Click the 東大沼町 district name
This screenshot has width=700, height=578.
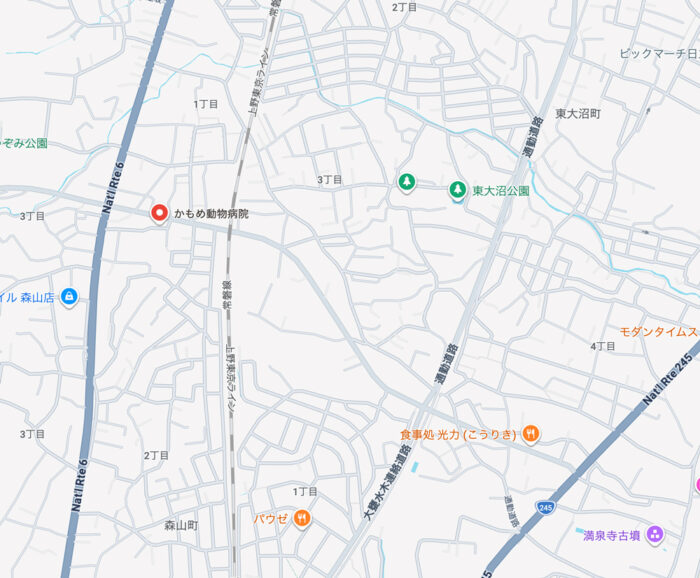coord(578,114)
